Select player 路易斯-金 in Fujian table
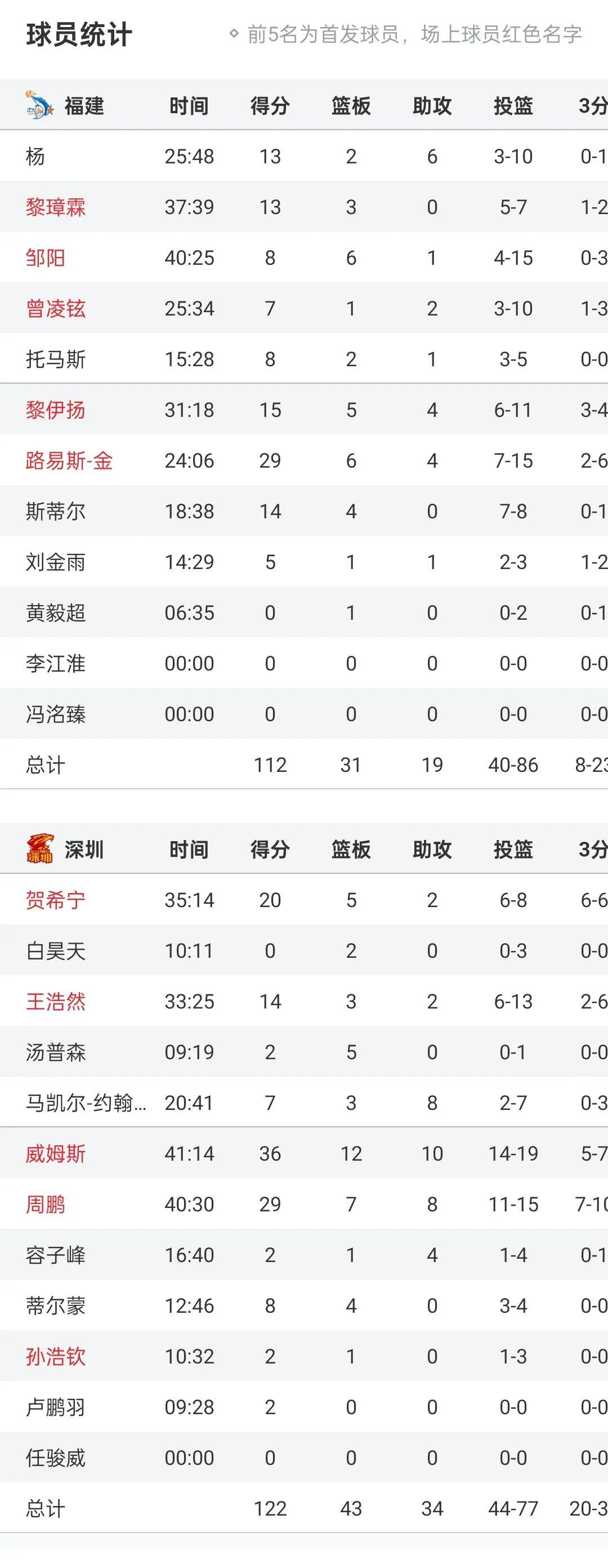Screen dimensions: 608x1568 coord(69,461)
